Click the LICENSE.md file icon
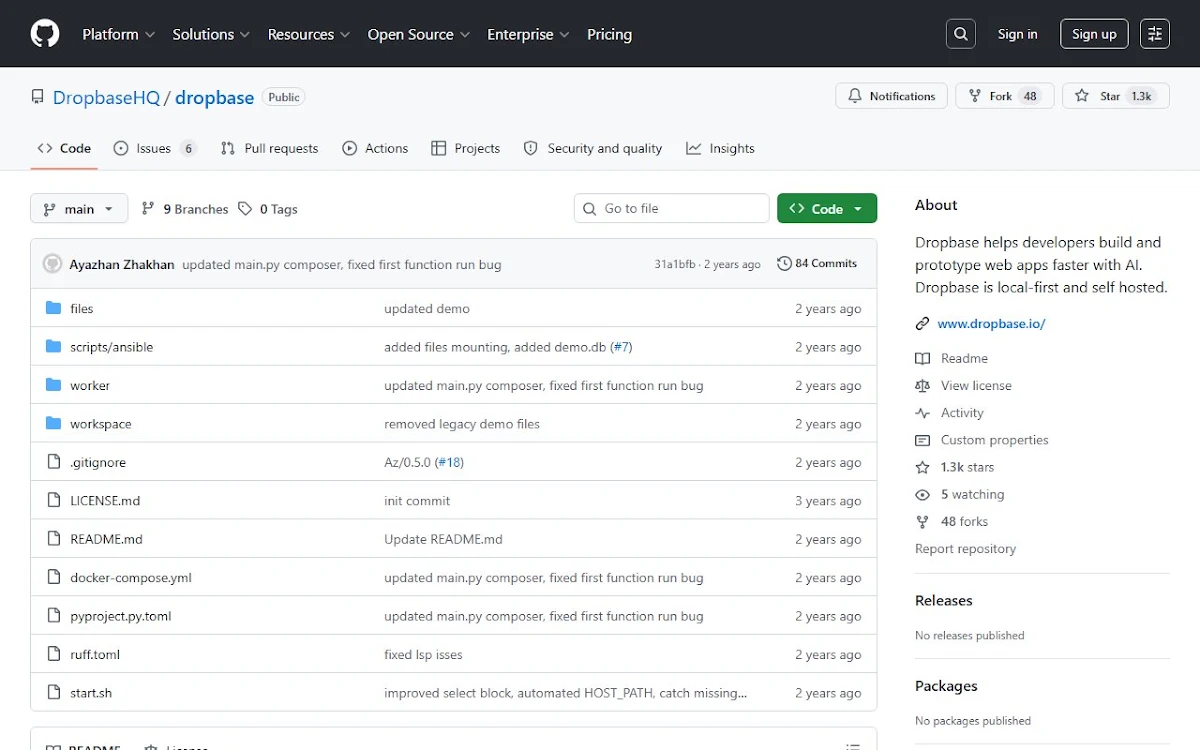Screen dimensions: 1200x750 54,500
